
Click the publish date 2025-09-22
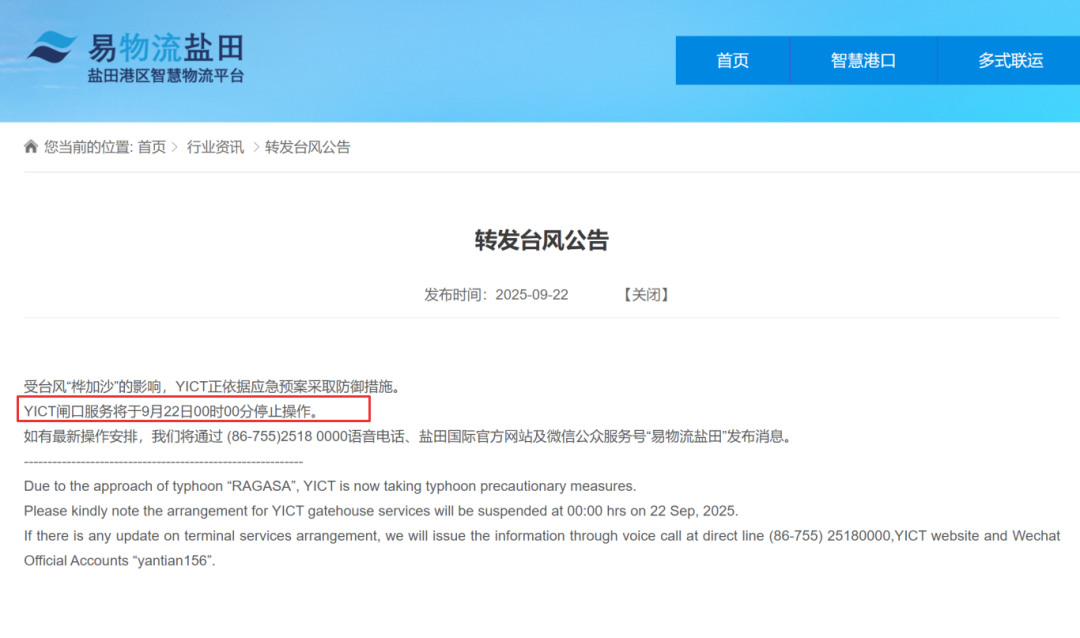coord(532,295)
